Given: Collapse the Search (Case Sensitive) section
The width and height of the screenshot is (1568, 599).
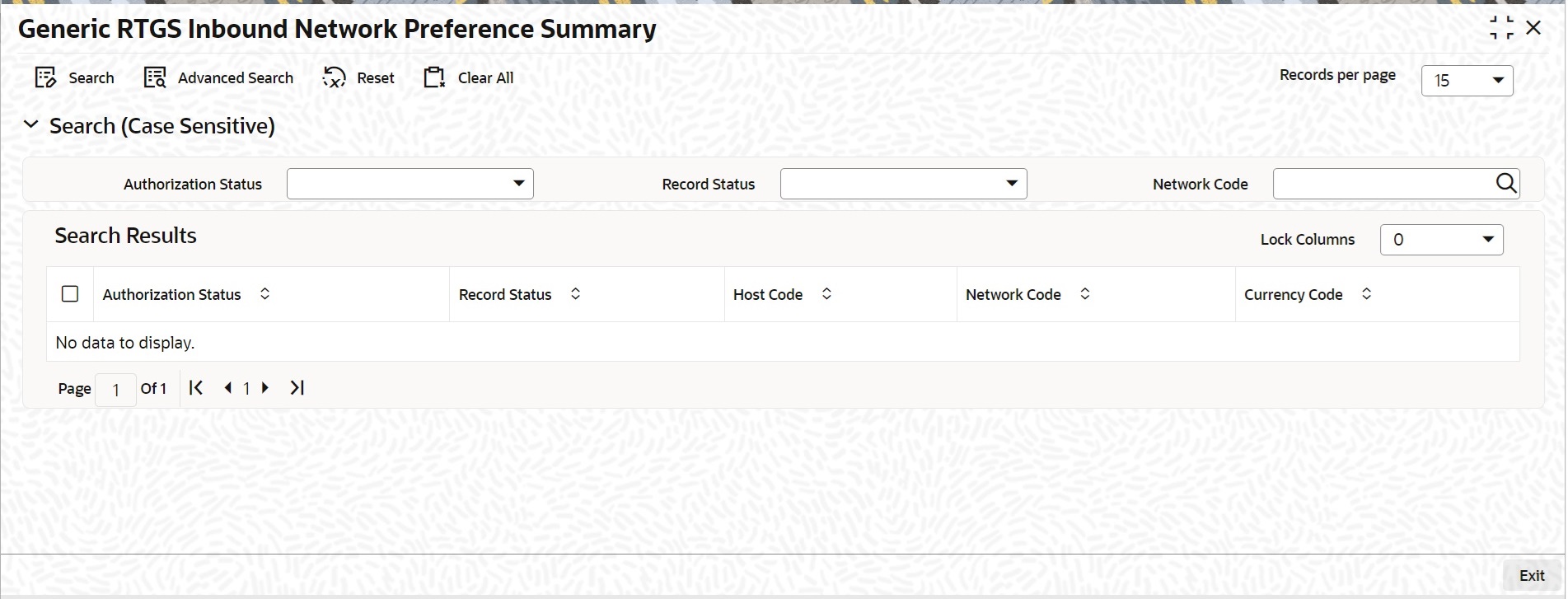Looking at the screenshot, I should pyautogui.click(x=31, y=125).
